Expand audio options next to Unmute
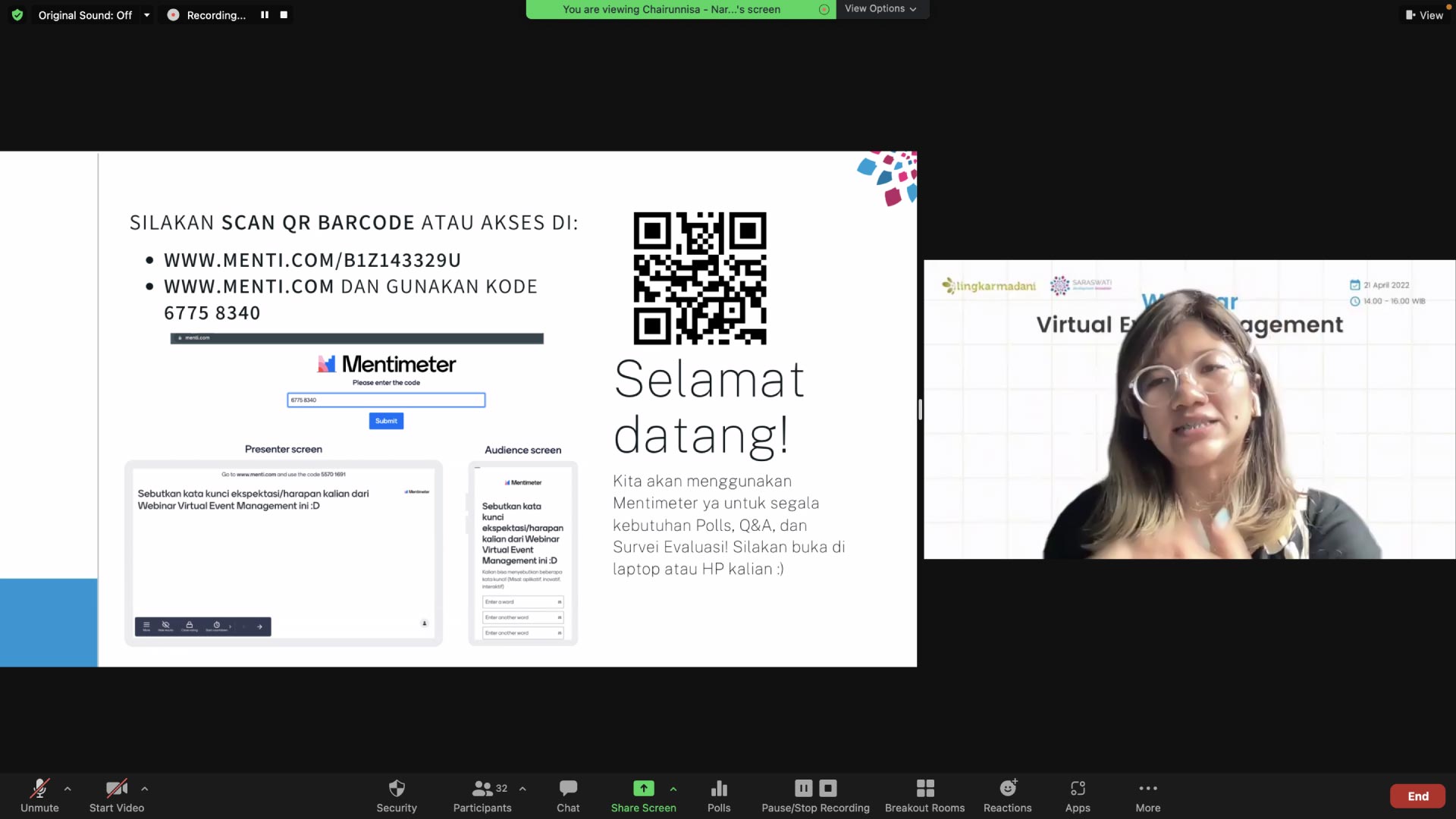Viewport: 1456px width, 819px height. [67, 789]
